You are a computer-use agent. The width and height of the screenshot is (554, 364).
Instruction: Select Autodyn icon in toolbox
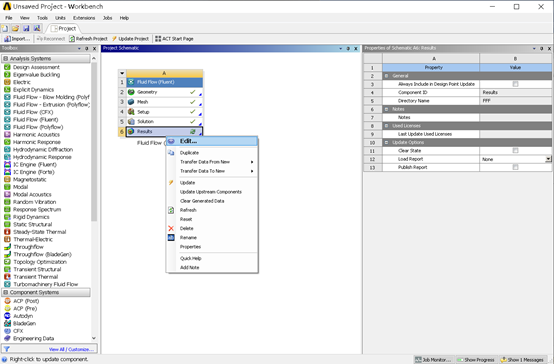click(7, 316)
